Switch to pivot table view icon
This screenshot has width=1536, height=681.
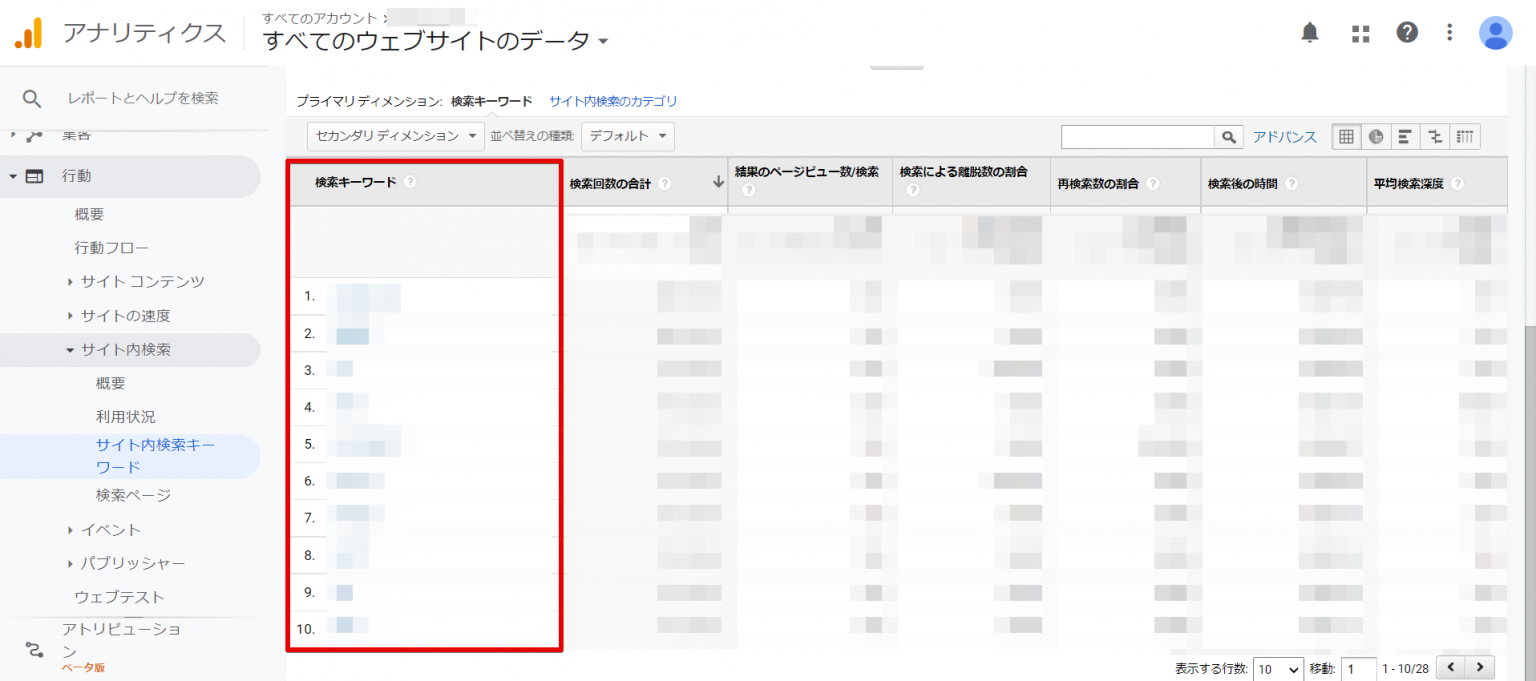click(1465, 137)
